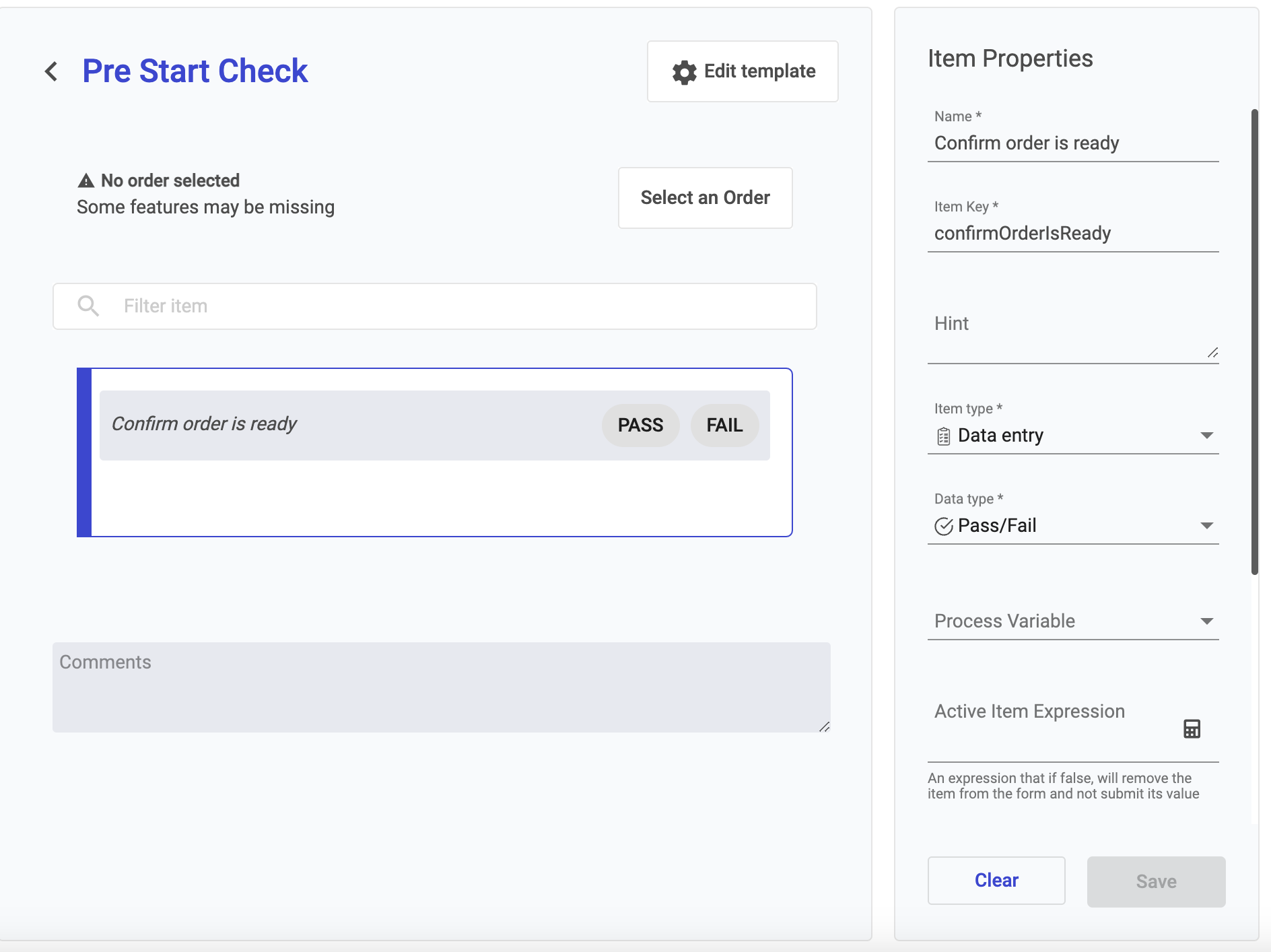Select the Confirm order is ready item row
1271x952 pixels.
point(337,425)
